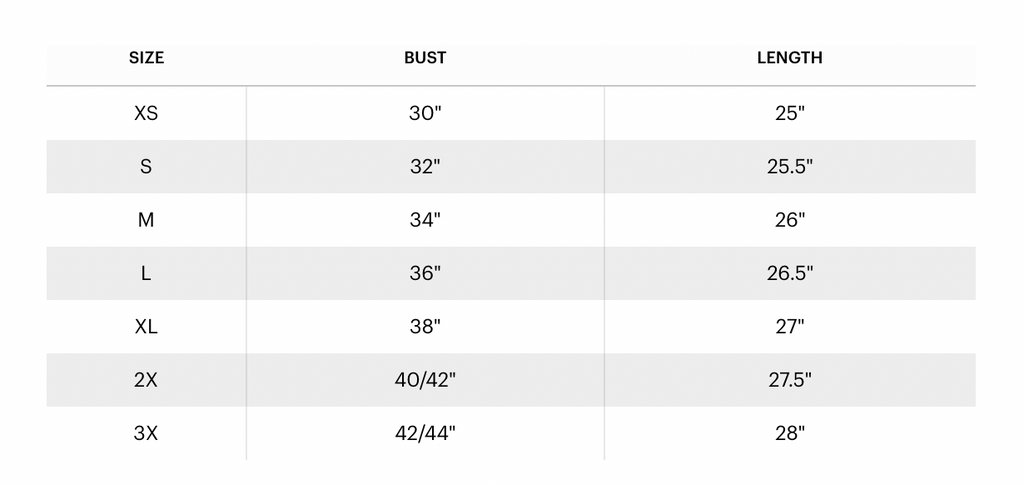The image size is (1024, 485).
Task: Select the 40/42" bust cell
Action: (425, 380)
